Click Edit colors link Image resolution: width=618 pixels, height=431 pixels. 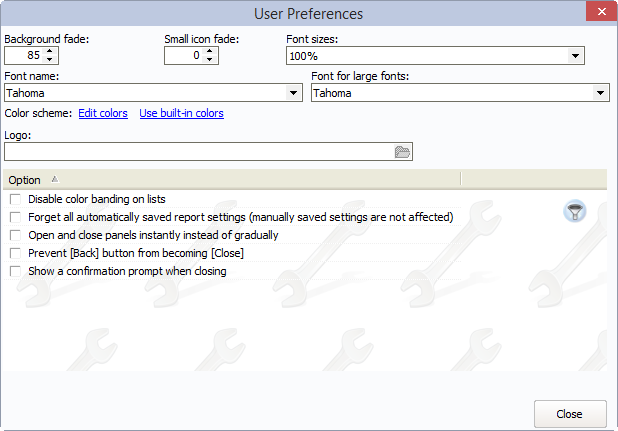[103, 113]
